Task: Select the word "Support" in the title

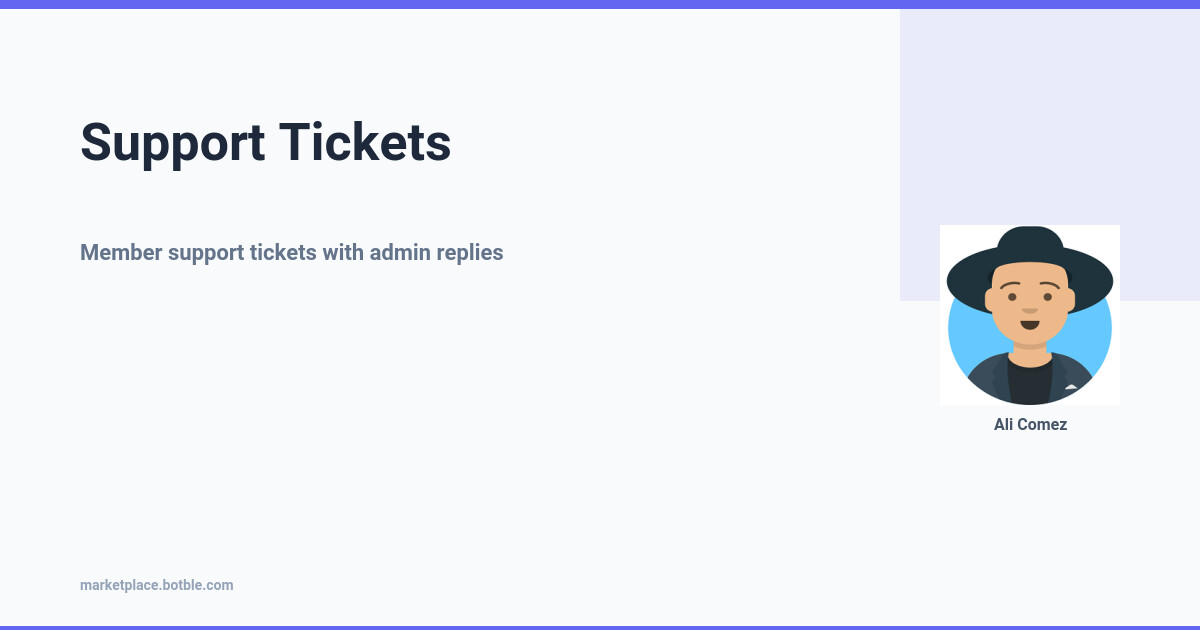Action: coord(172,142)
